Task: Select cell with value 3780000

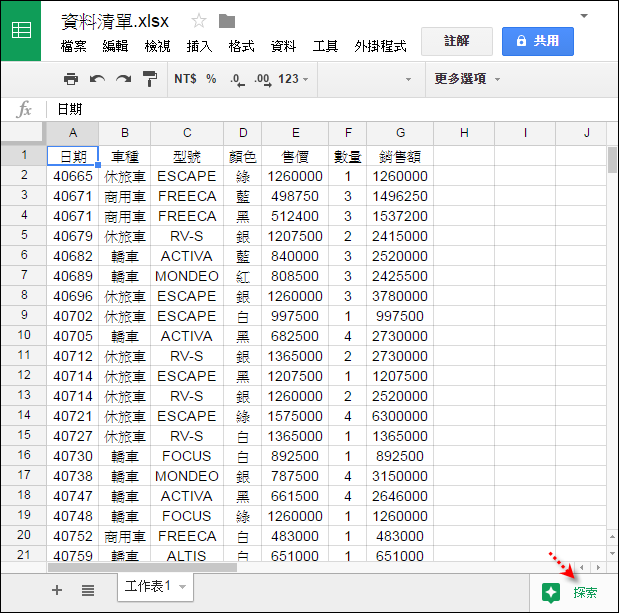Action: pos(400,296)
